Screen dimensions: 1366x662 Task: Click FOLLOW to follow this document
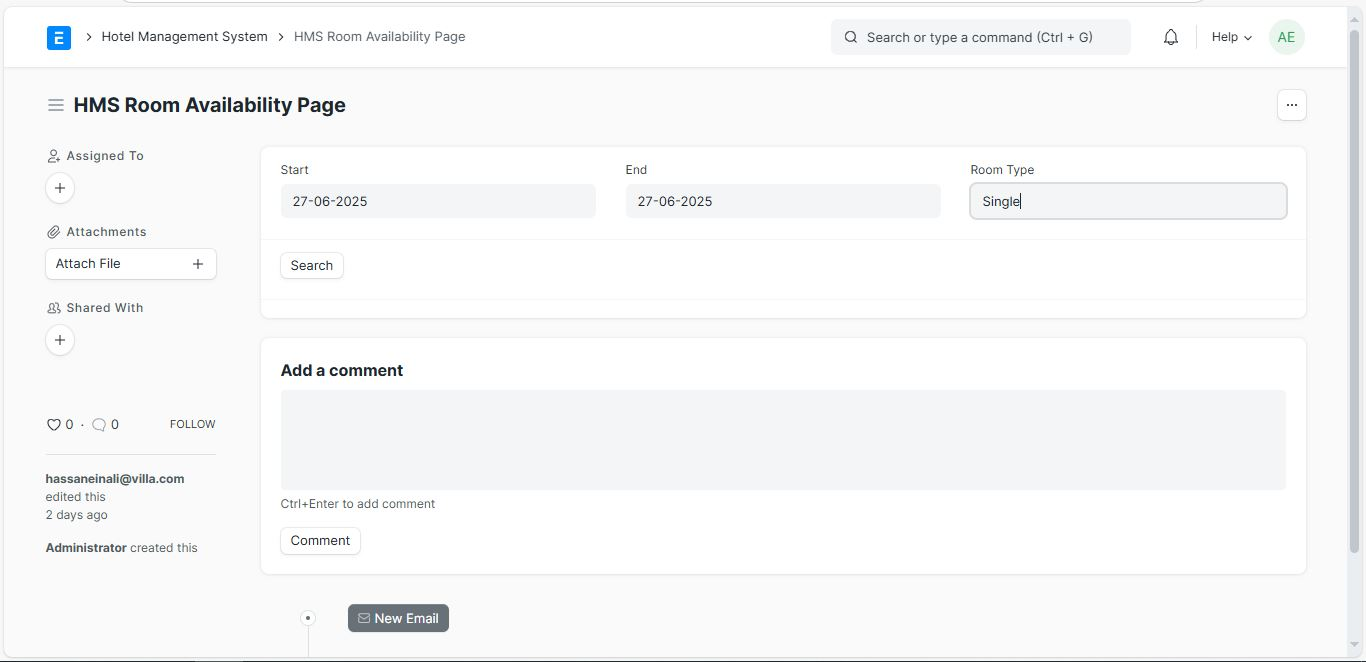pyautogui.click(x=192, y=424)
